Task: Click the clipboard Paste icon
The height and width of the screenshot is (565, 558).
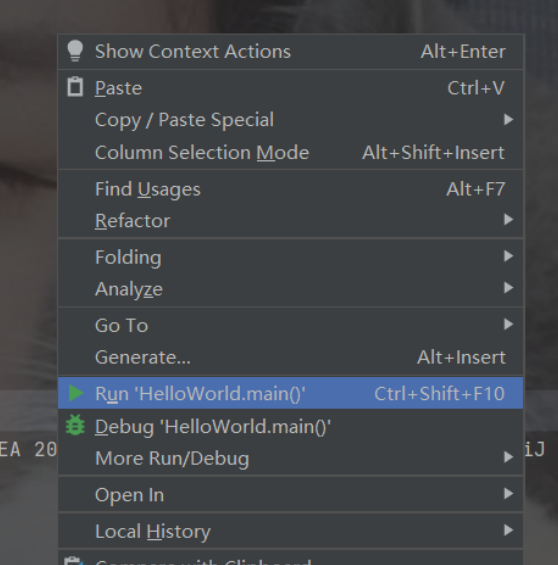Action: coord(75,87)
